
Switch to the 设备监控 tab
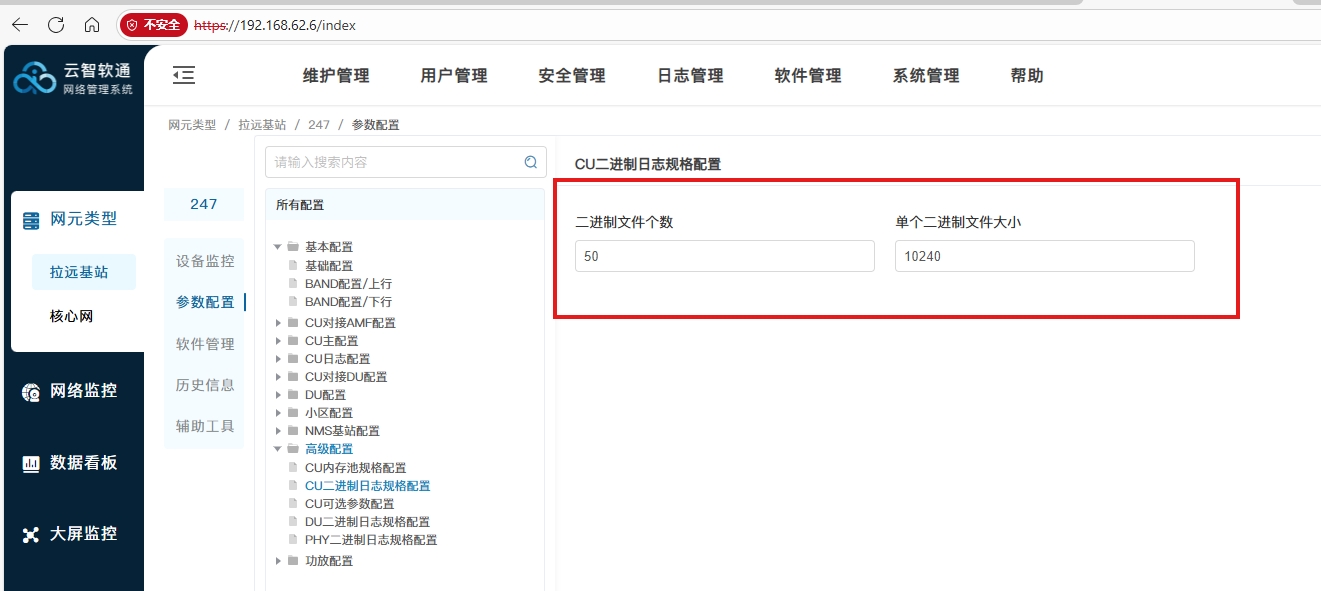coord(205,261)
